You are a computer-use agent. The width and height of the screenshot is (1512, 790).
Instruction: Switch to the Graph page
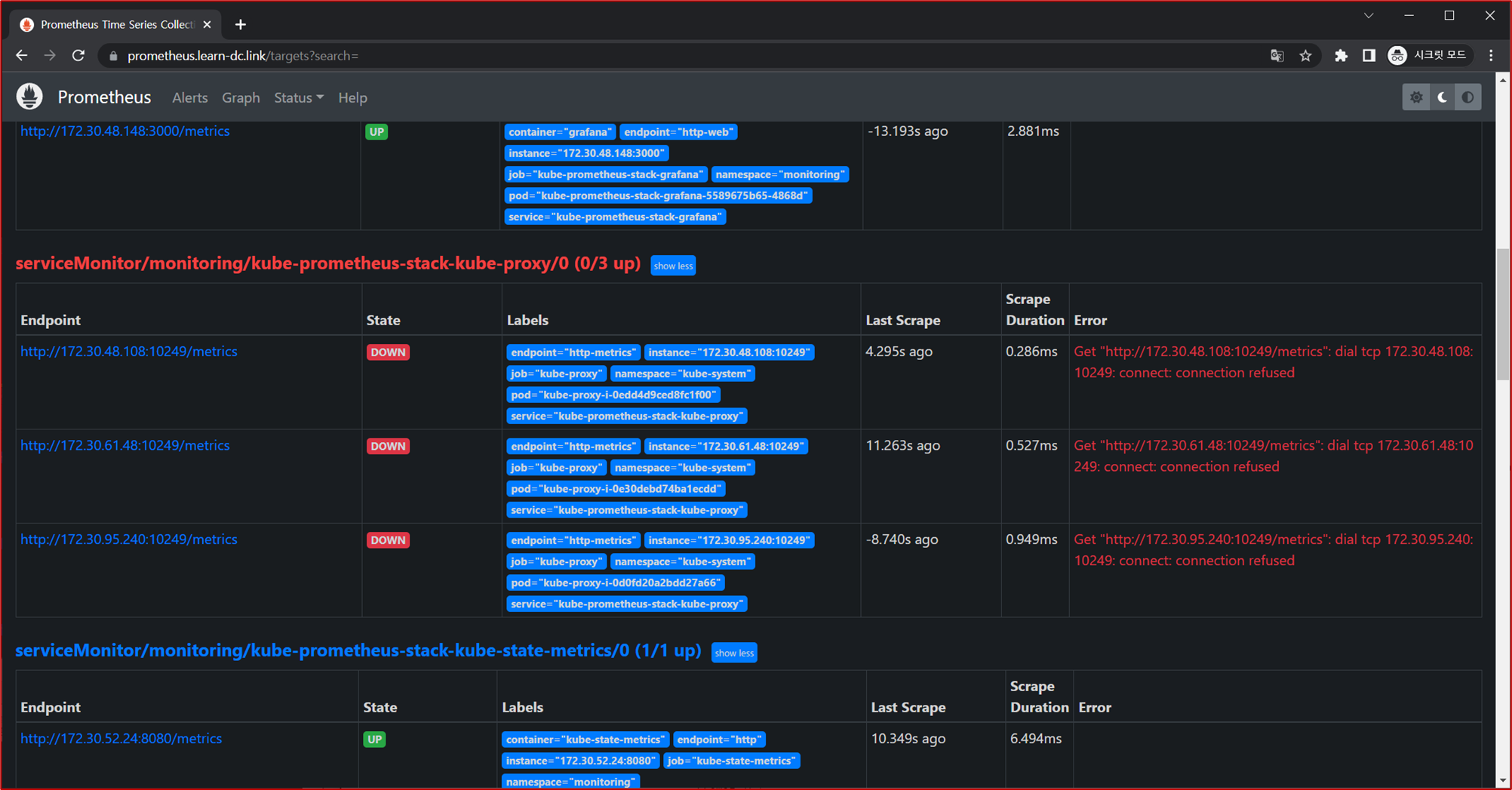[241, 97]
